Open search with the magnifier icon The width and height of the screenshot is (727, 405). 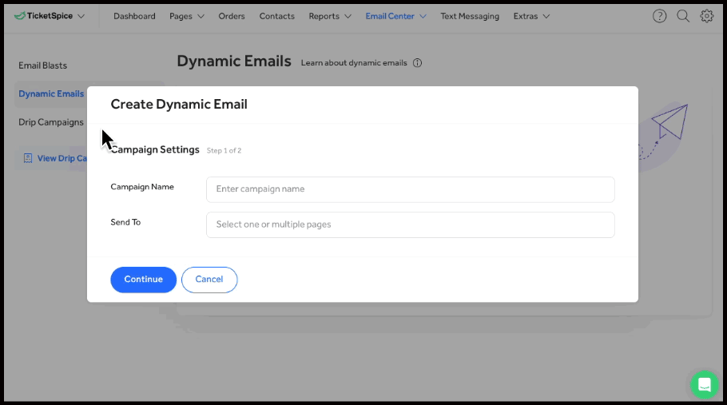(x=683, y=16)
